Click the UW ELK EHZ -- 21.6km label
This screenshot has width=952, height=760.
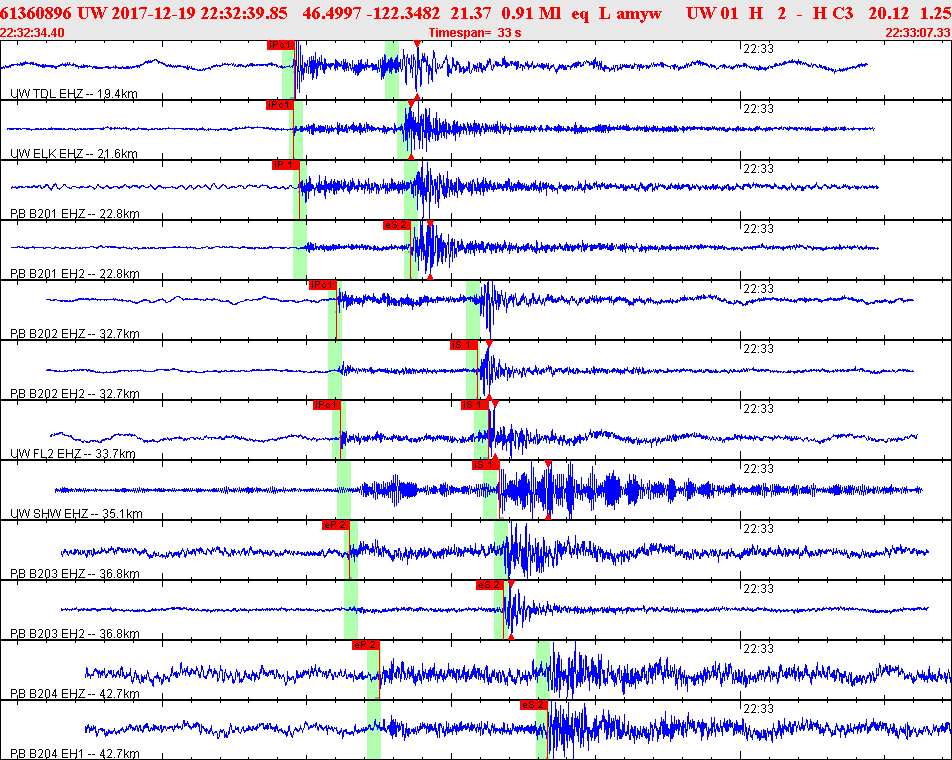pyautogui.click(x=74, y=154)
